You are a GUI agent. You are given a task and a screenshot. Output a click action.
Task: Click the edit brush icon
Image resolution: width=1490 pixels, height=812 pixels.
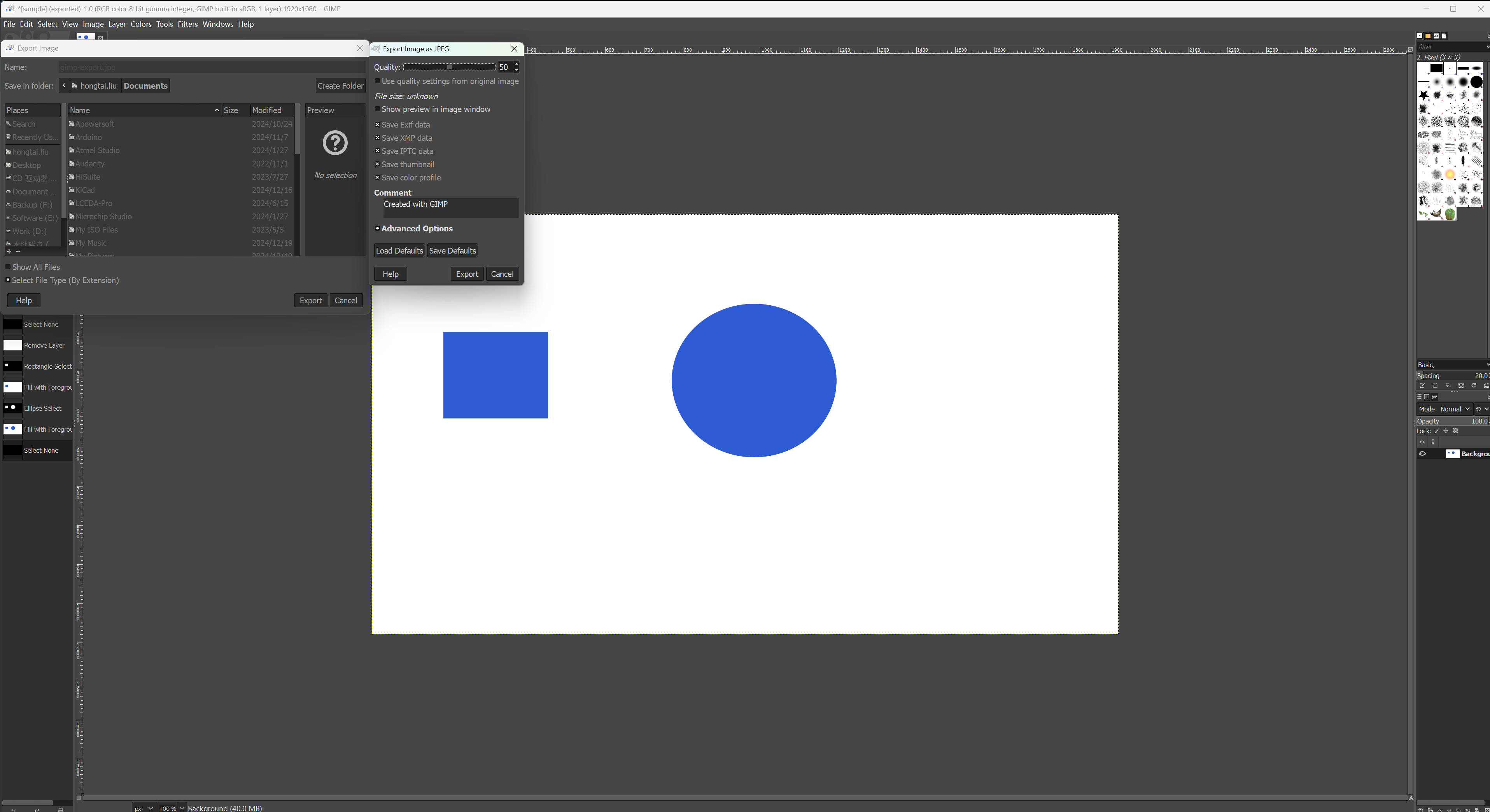click(x=1422, y=386)
